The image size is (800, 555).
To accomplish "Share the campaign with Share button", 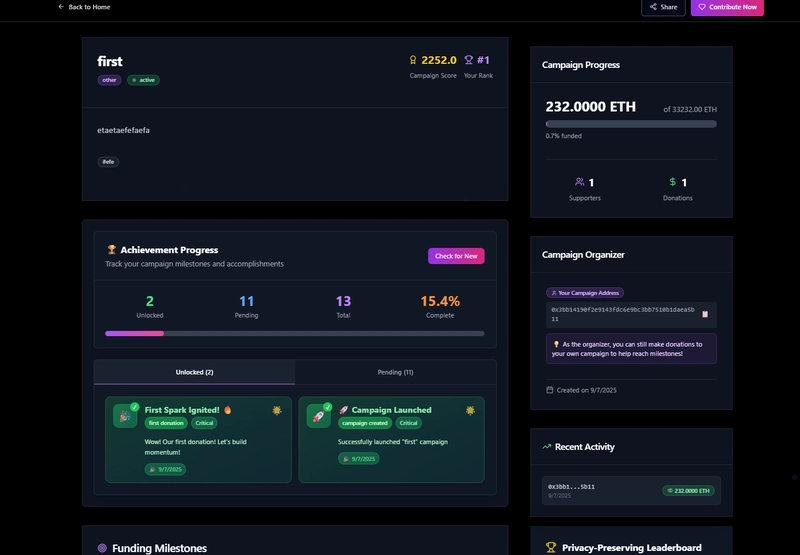I will point(663,7).
